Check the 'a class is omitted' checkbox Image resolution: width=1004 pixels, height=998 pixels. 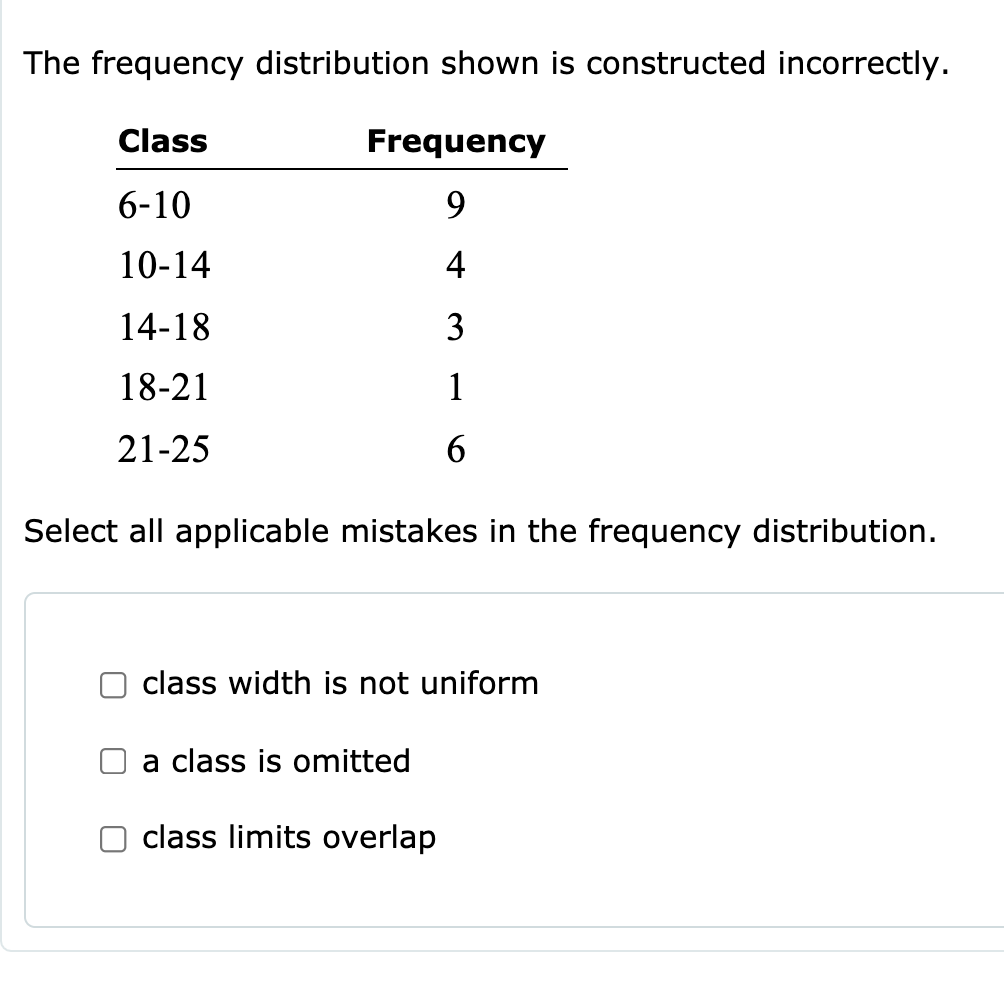113,761
